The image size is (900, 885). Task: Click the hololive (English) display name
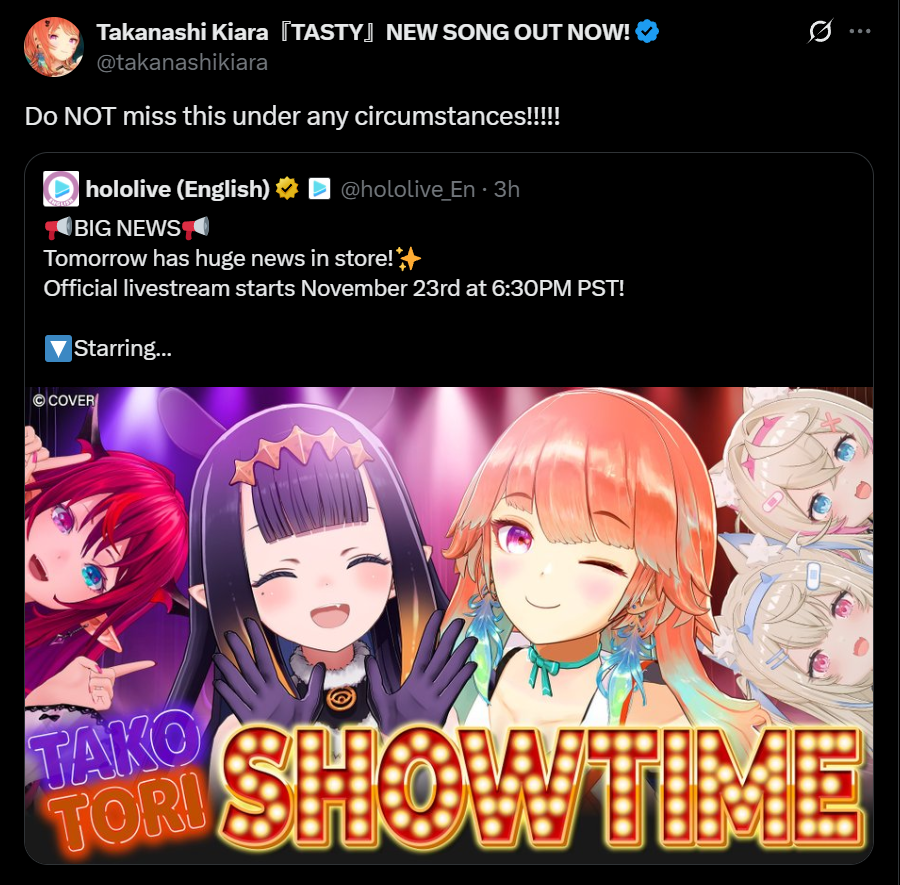click(177, 189)
